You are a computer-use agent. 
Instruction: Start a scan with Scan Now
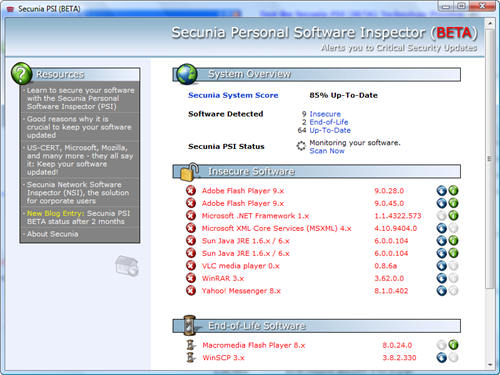pyautogui.click(x=327, y=151)
